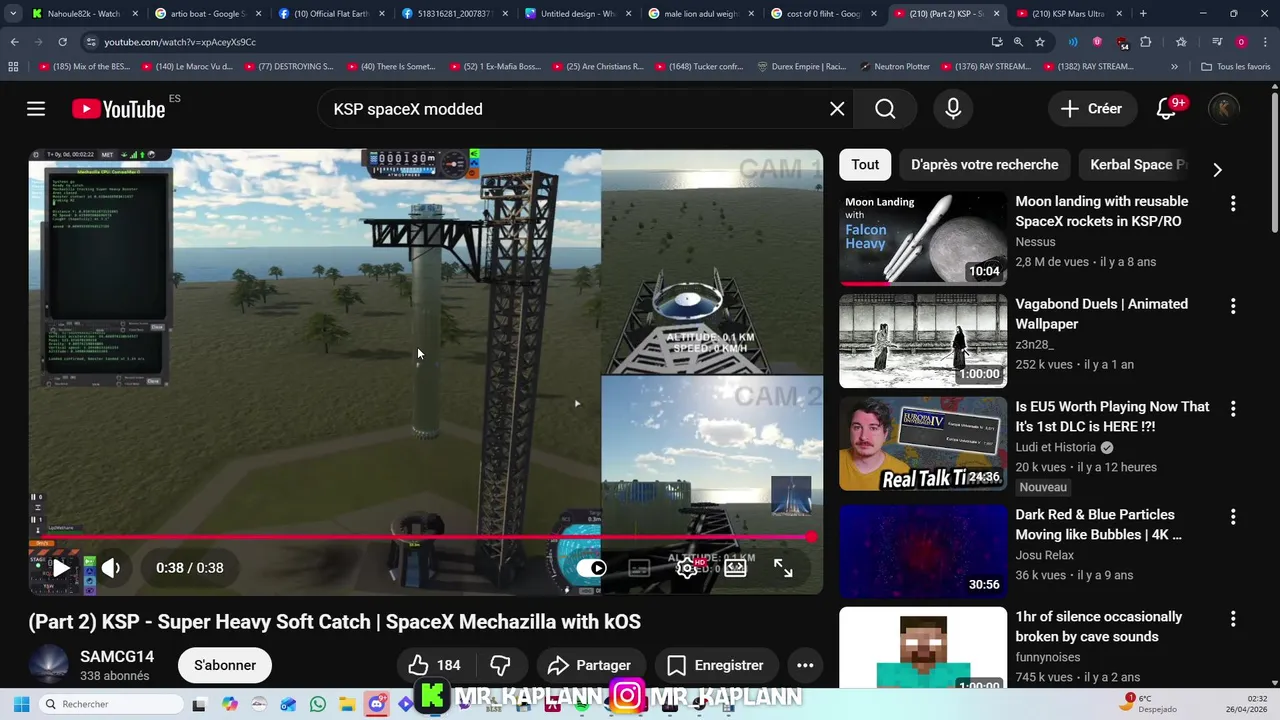This screenshot has width=1280, height=720.
Task: Save the video with Enregistrer
Action: point(716,665)
